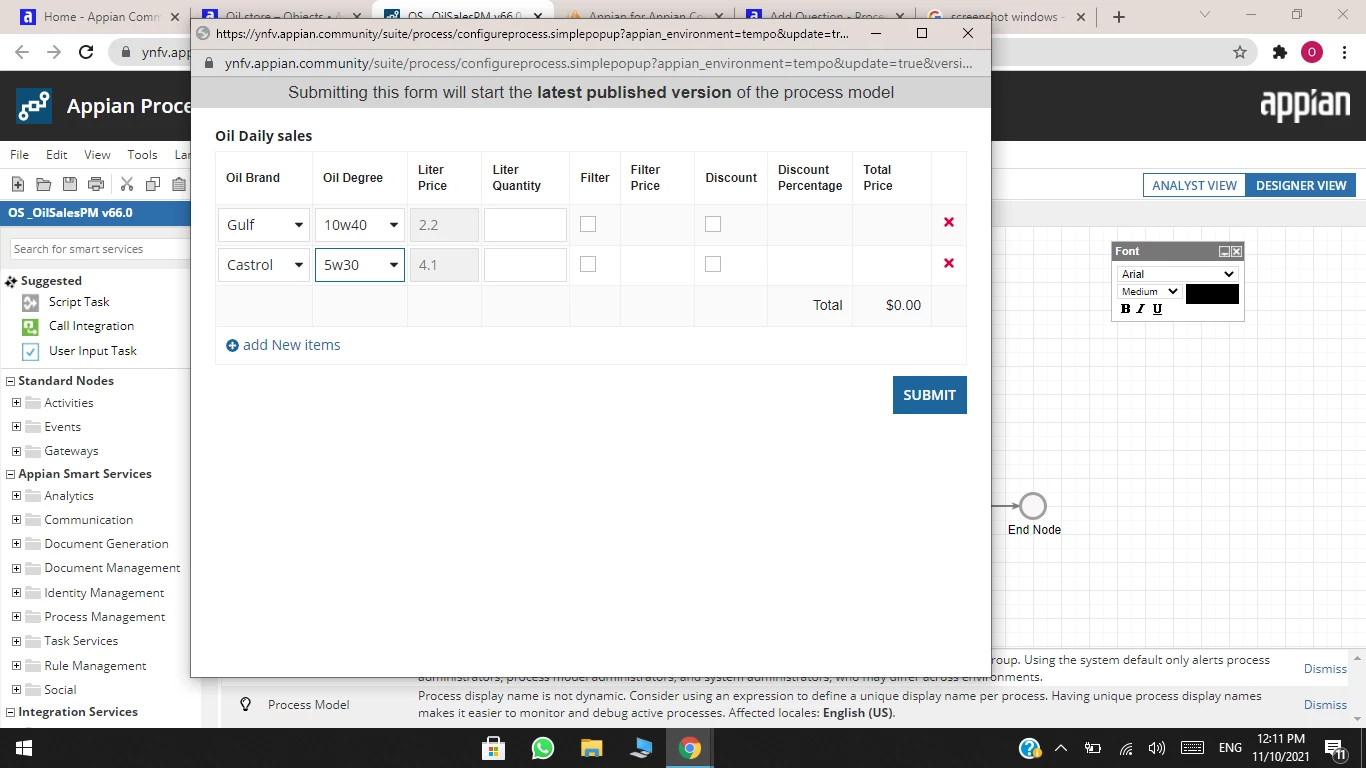This screenshot has height=768, width=1366.
Task: Open File Explorer from the taskbar
Action: [x=591, y=748]
